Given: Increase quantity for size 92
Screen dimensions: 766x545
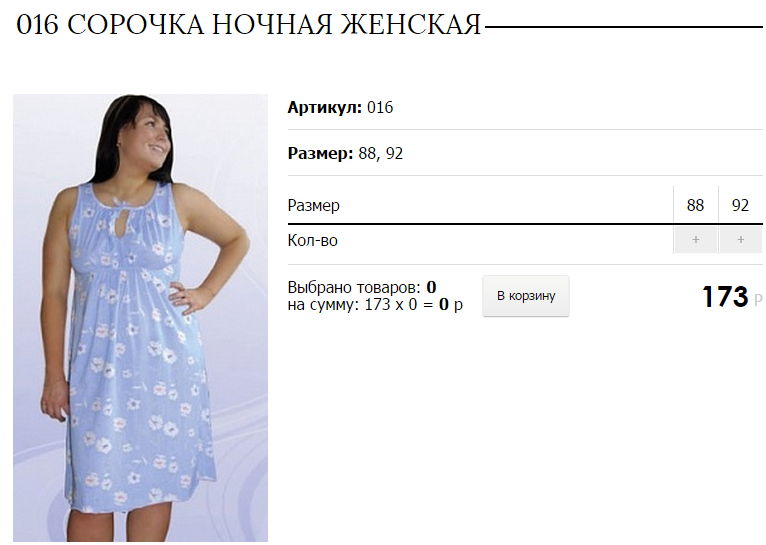Looking at the screenshot, I should (x=741, y=240).
